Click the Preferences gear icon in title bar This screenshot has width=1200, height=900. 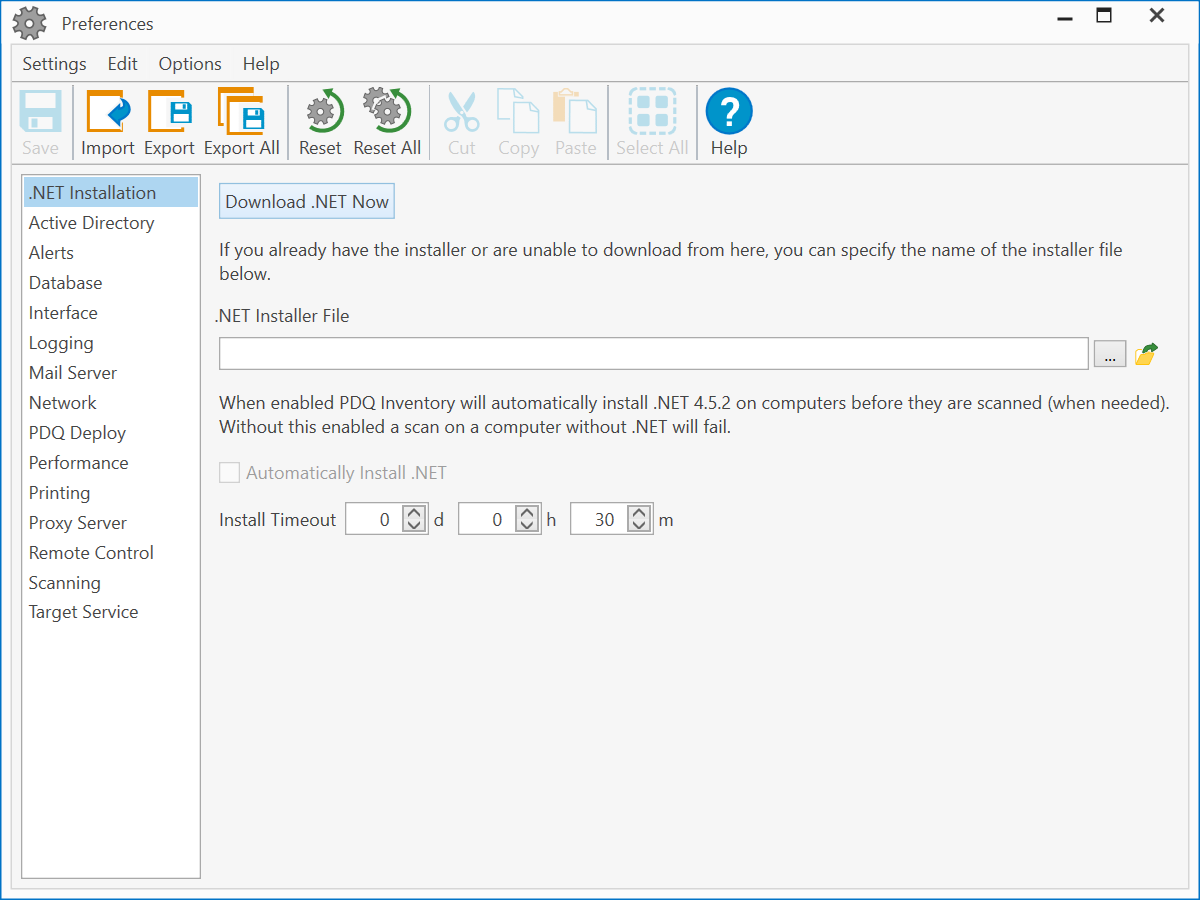30,22
